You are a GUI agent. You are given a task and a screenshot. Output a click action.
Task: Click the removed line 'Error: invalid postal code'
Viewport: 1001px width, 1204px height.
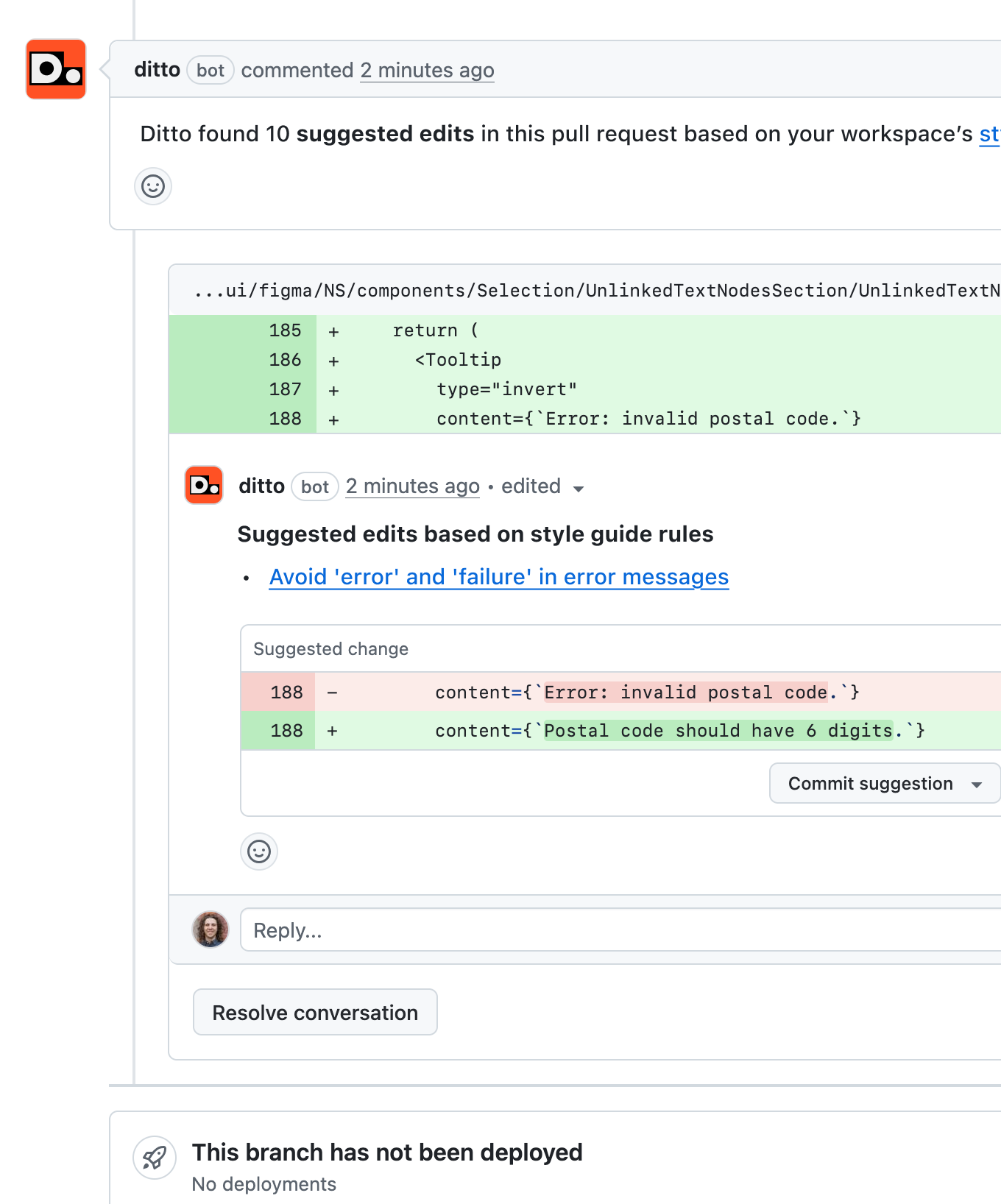pyautogui.click(x=621, y=692)
